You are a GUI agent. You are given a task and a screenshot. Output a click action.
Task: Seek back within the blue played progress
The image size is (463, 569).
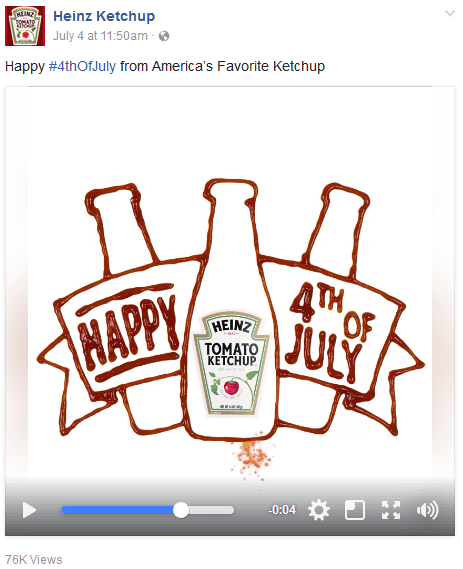coord(118,510)
